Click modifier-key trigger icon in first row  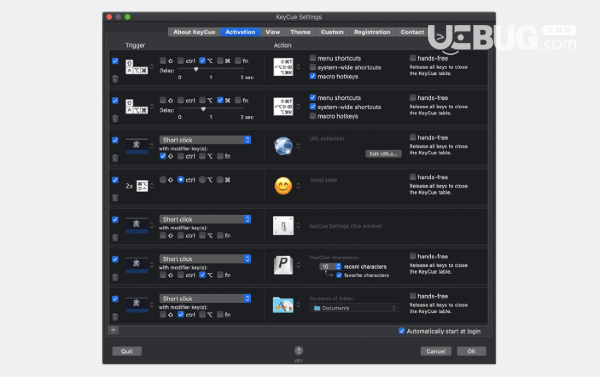[137, 67]
